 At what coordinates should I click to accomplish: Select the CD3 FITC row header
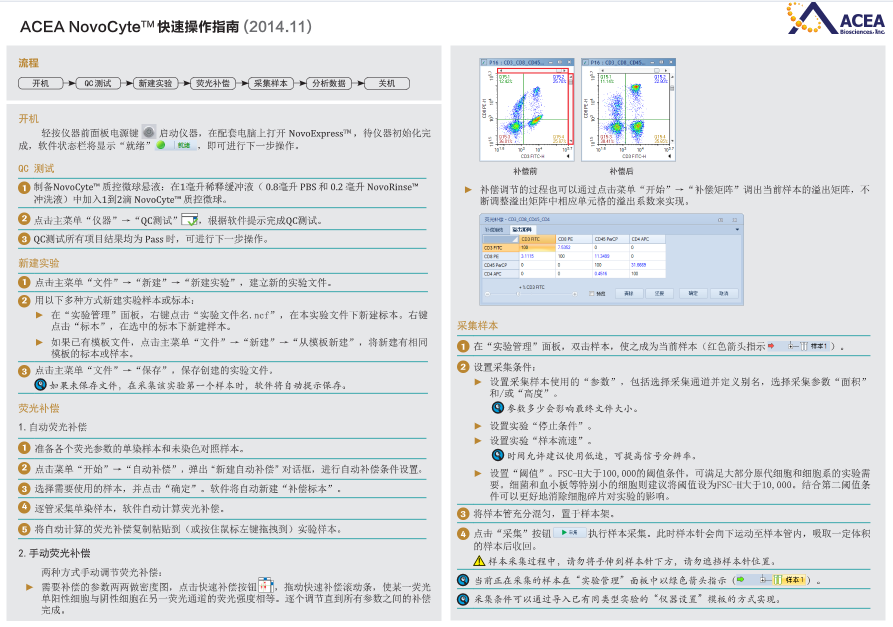click(501, 248)
